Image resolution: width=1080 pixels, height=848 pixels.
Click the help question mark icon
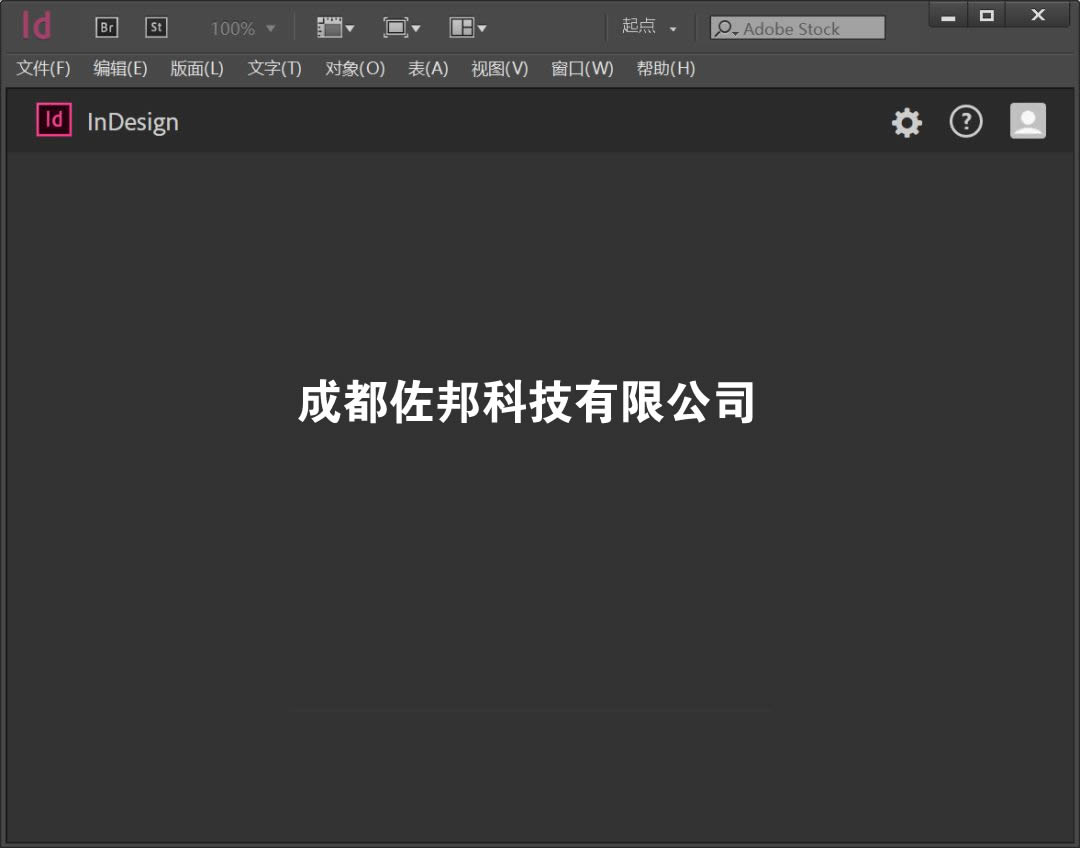[x=966, y=122]
